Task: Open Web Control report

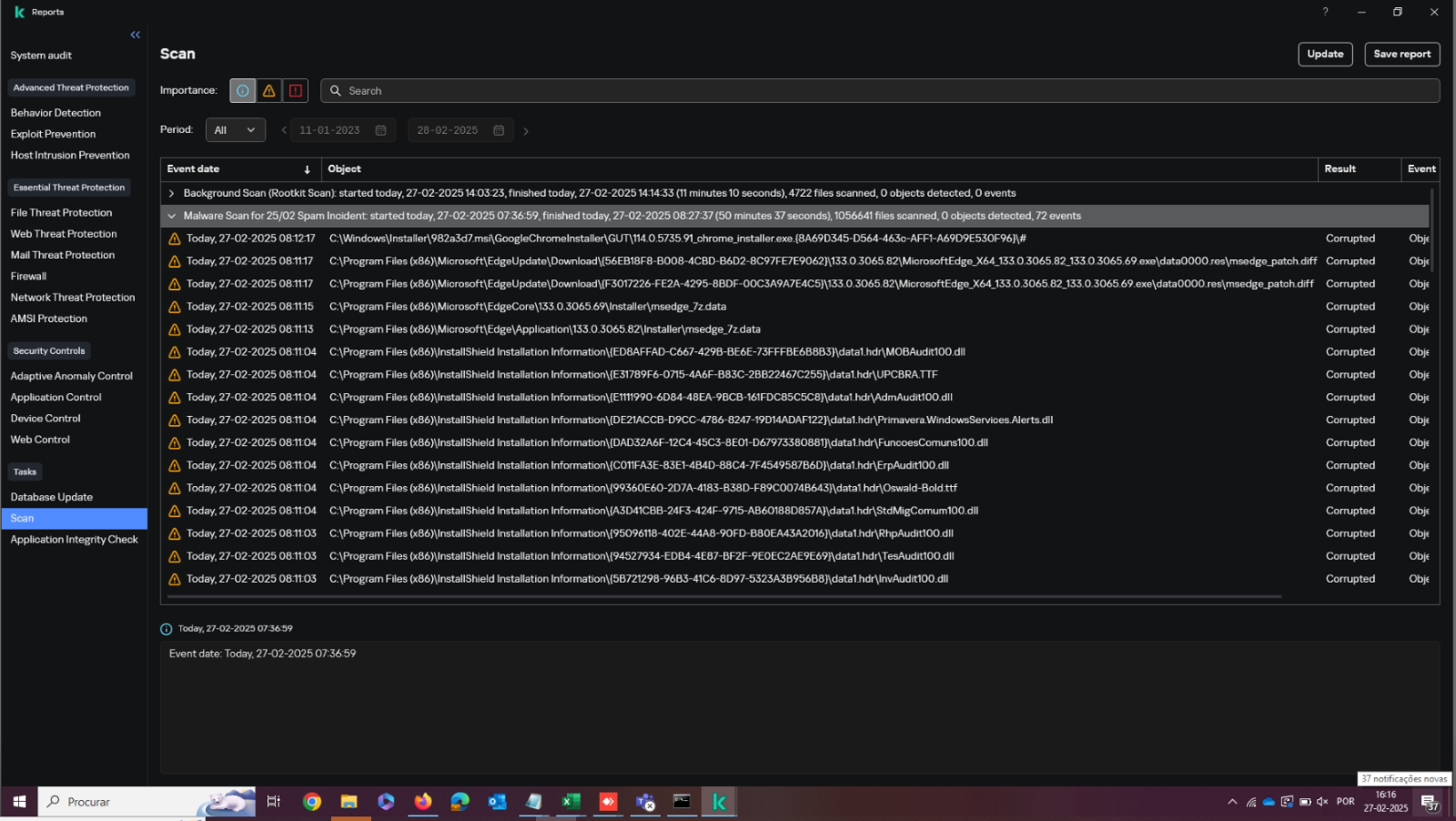Action: click(40, 440)
